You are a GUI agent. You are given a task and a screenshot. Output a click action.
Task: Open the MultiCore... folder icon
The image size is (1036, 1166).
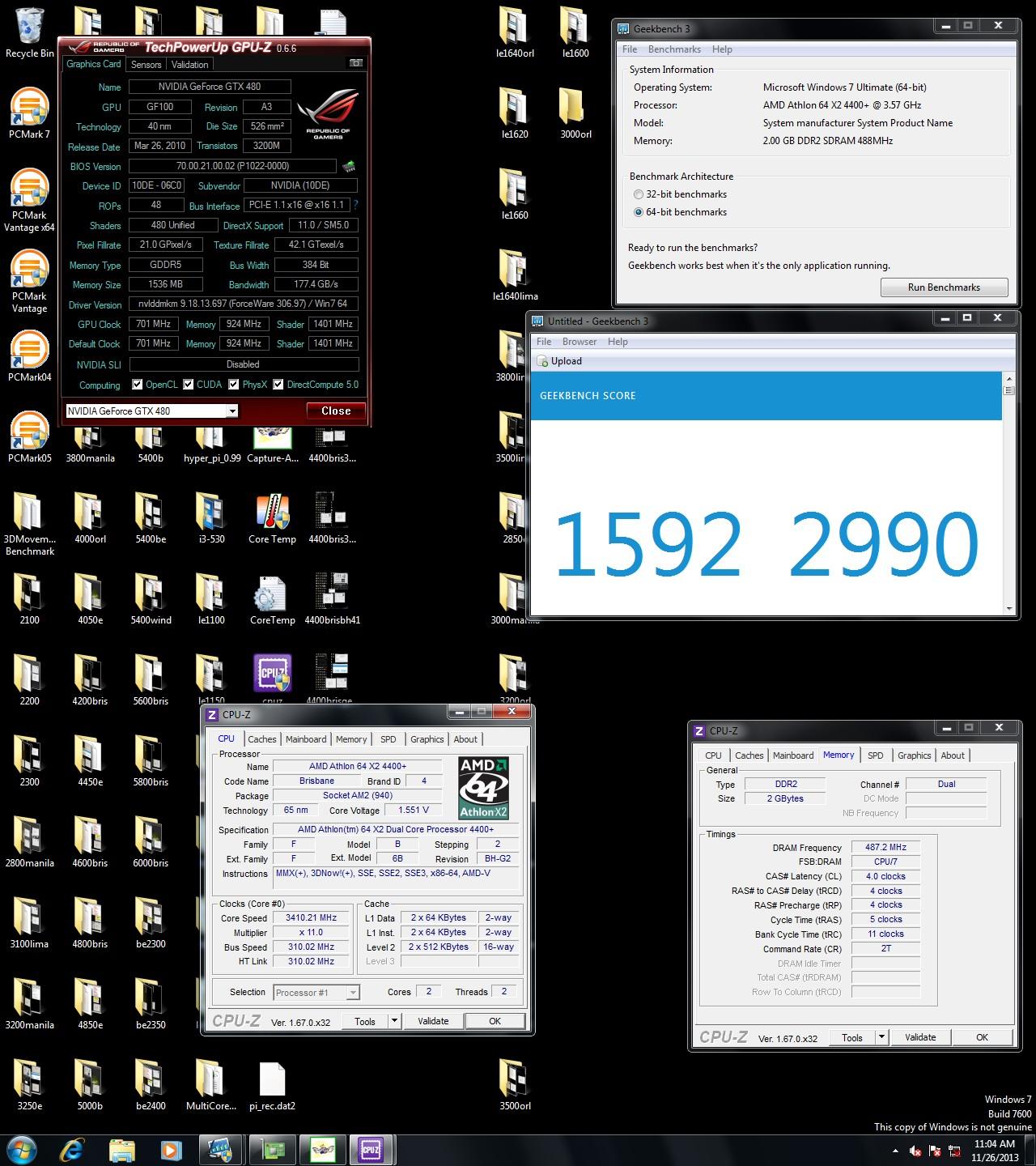click(211, 1083)
